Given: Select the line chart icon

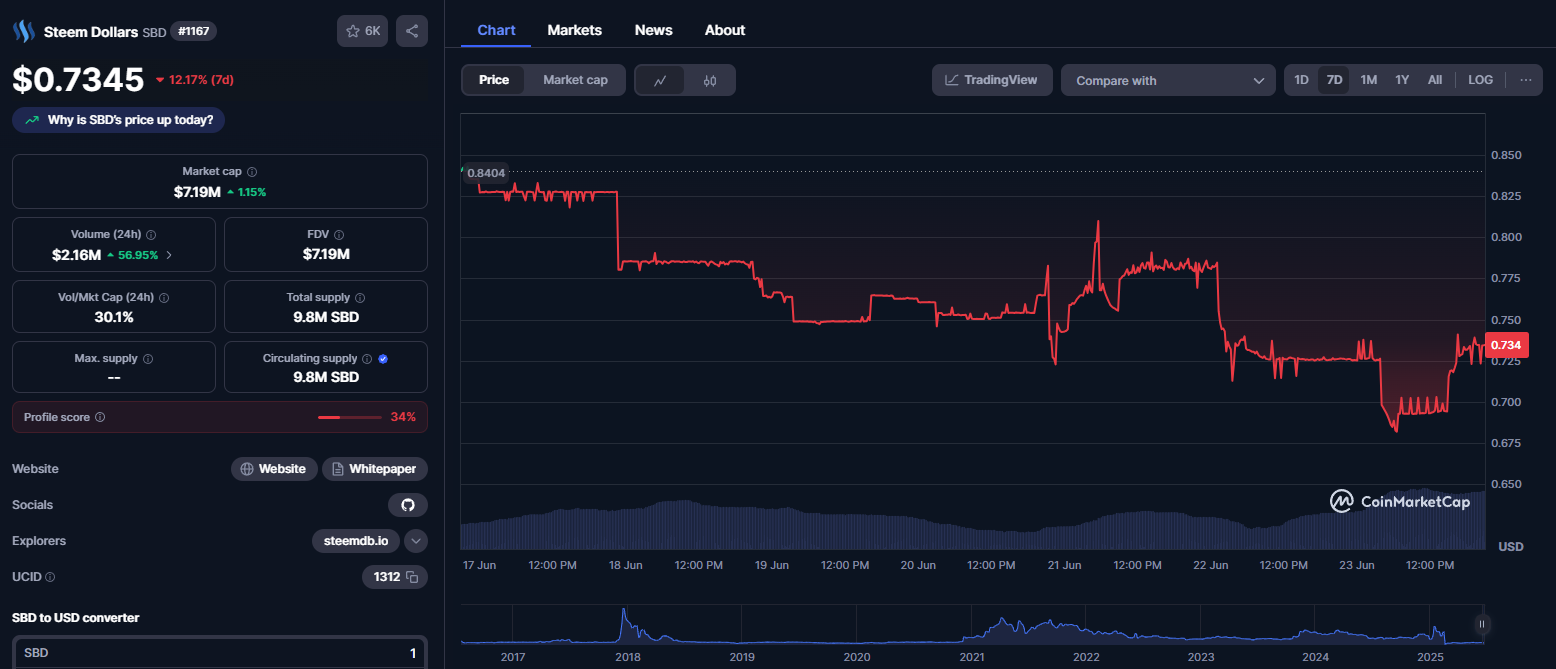Looking at the screenshot, I should tap(660, 80).
